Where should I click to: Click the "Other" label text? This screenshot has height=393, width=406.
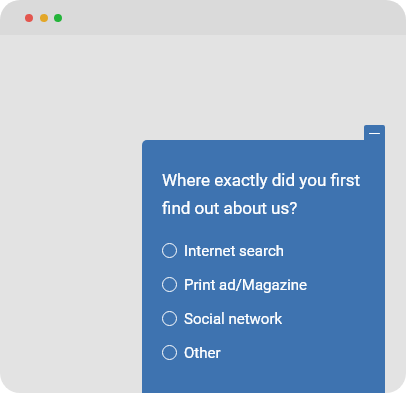[202, 353]
